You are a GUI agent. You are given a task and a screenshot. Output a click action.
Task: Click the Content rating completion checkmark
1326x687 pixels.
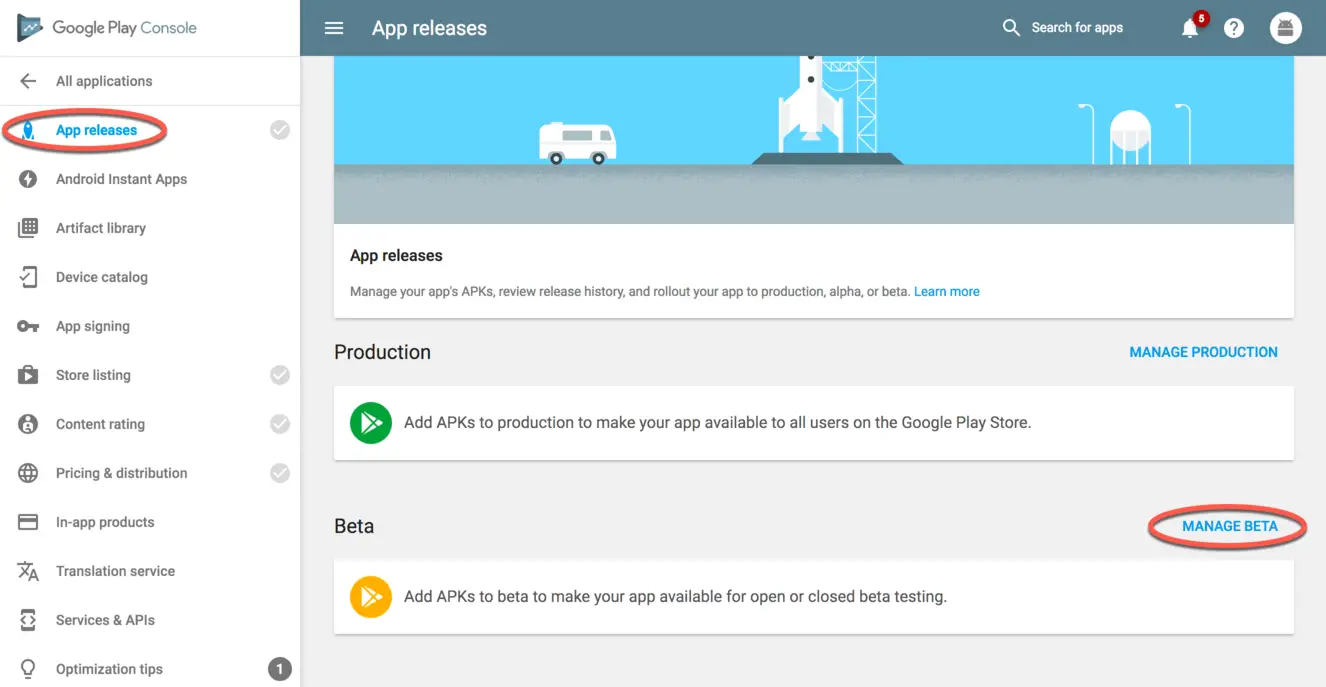280,424
